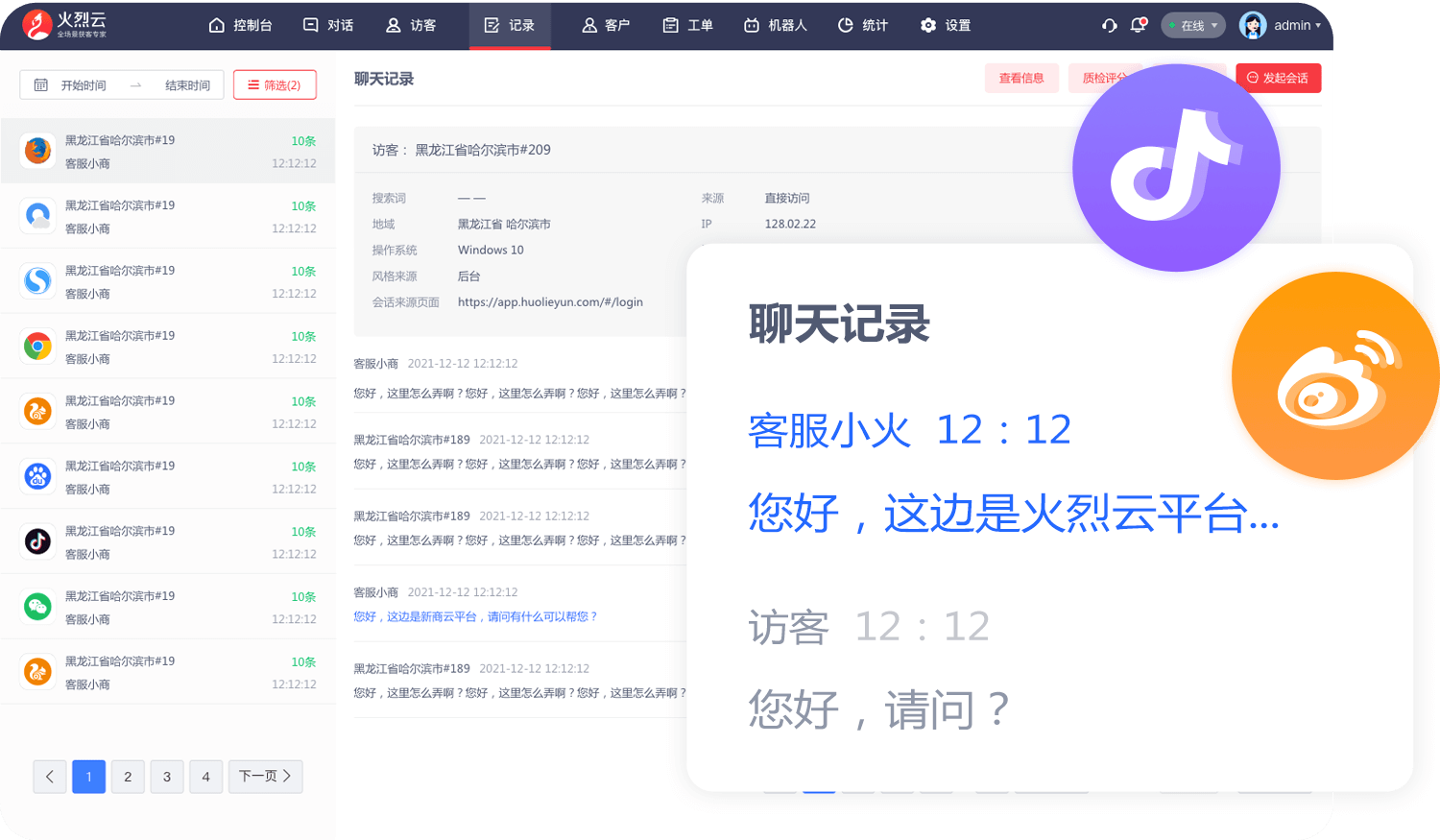1440x840 pixels.
Task: Open the 设置 menu
Action: (946, 25)
